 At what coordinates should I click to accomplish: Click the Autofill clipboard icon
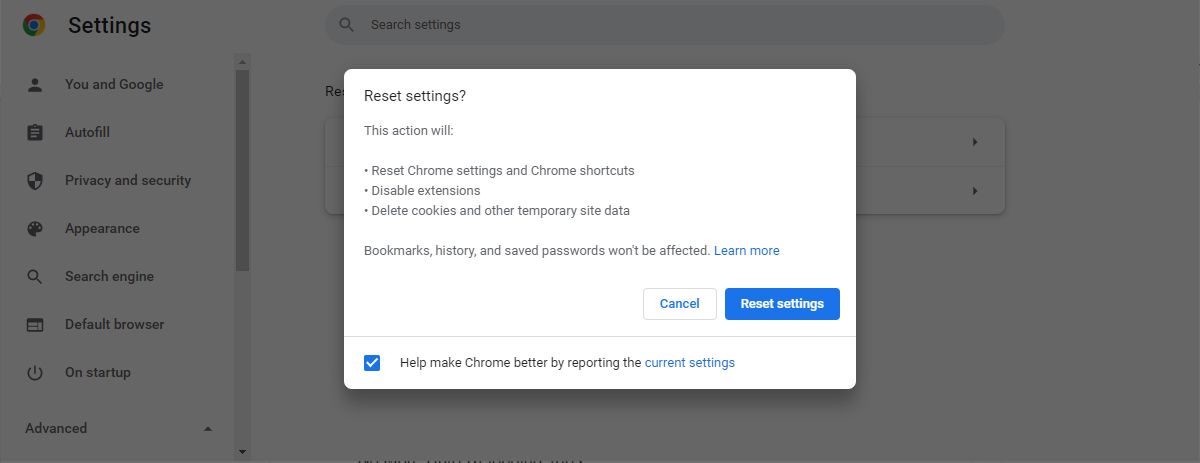coord(35,133)
